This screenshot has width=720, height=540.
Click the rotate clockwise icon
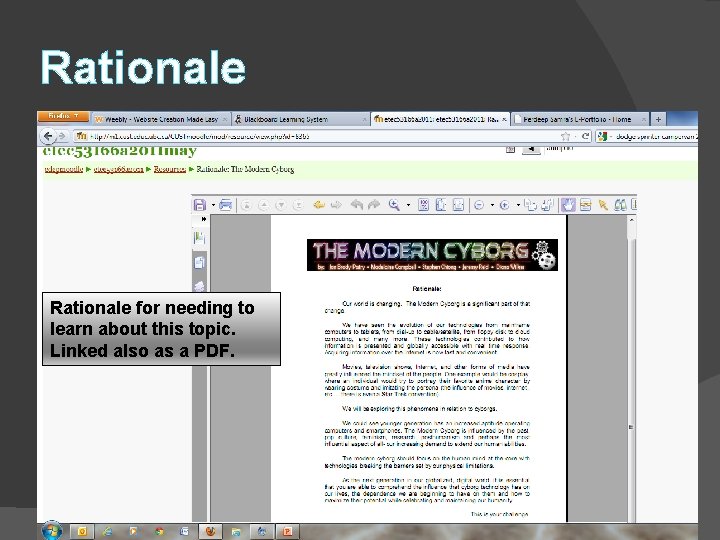click(x=548, y=205)
